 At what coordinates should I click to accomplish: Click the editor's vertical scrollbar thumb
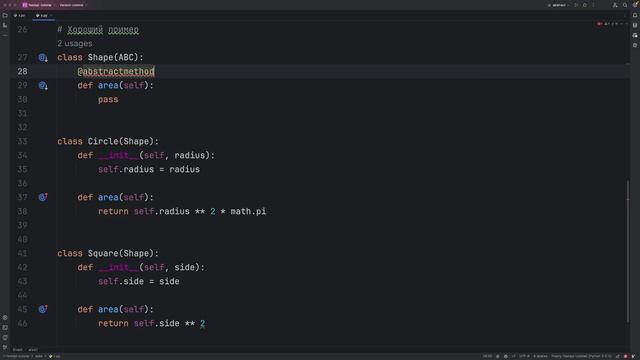pos(628,251)
